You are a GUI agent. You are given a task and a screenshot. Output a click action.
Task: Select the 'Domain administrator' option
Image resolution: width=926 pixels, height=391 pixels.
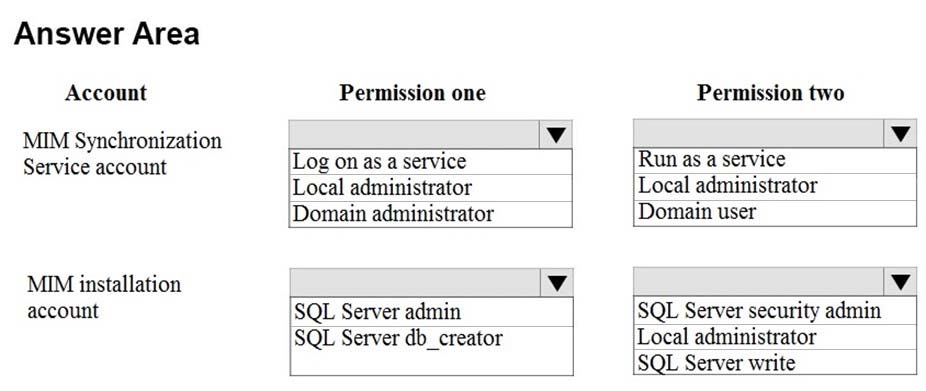click(x=431, y=214)
